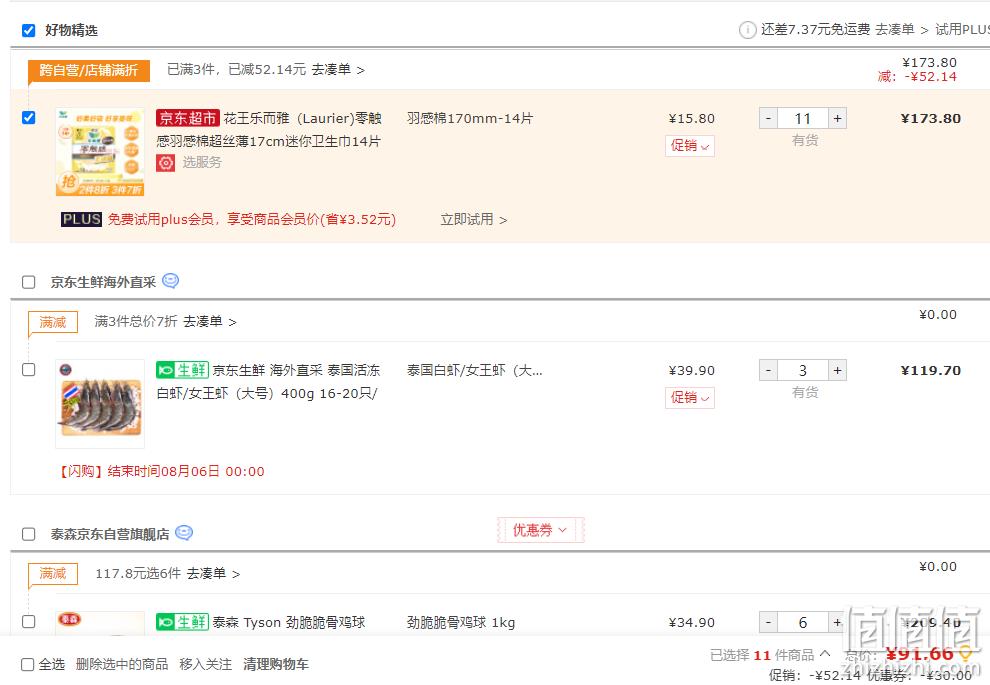This screenshot has width=990, height=685.
Task: Increase Laurier quantity with plus button
Action: coord(837,119)
